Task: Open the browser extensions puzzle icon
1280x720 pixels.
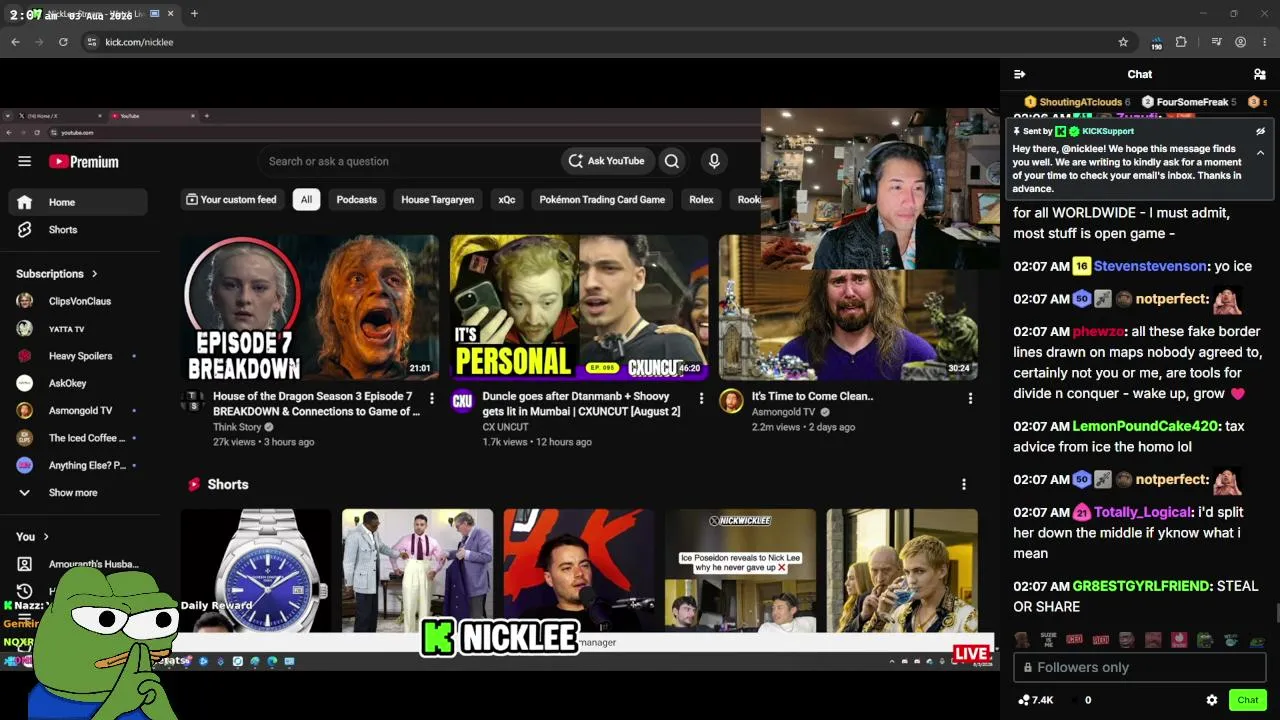Action: tap(1181, 42)
